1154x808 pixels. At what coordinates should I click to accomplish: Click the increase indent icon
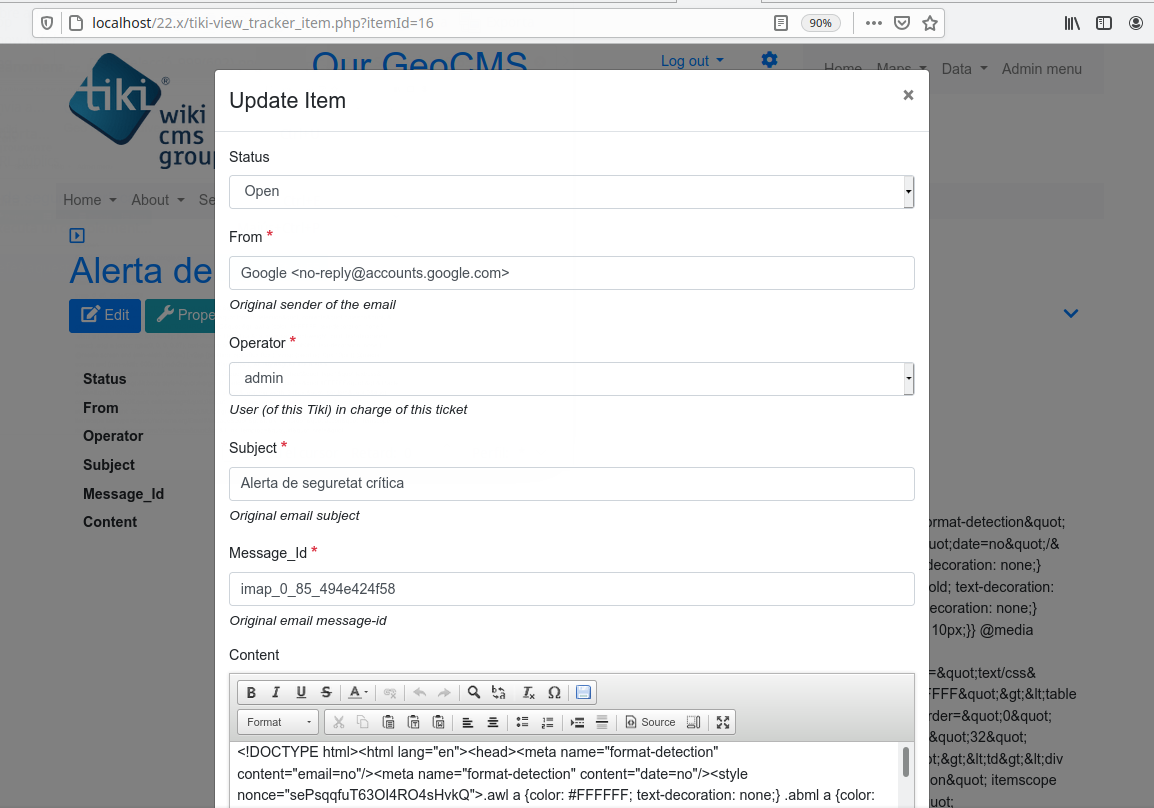pyautogui.click(x=577, y=723)
